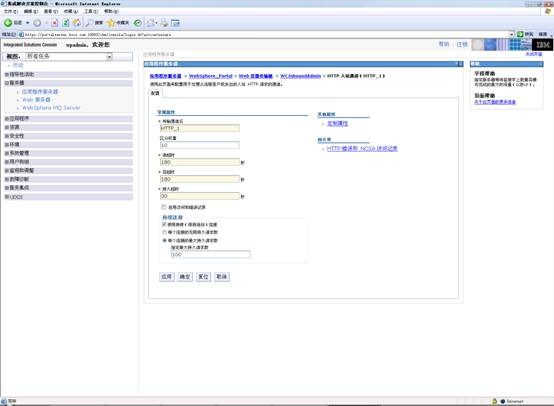Click the maximum persistent requests field showing 100

pos(211,254)
